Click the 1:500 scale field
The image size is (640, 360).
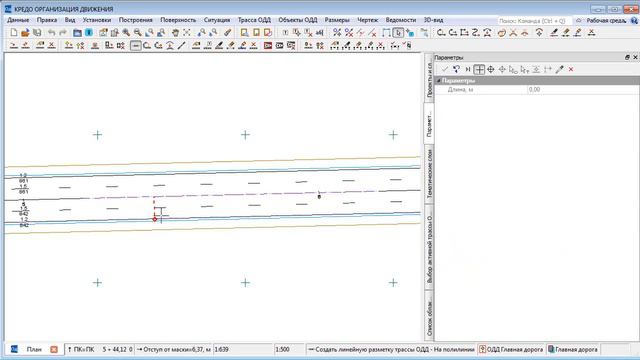[289, 349]
